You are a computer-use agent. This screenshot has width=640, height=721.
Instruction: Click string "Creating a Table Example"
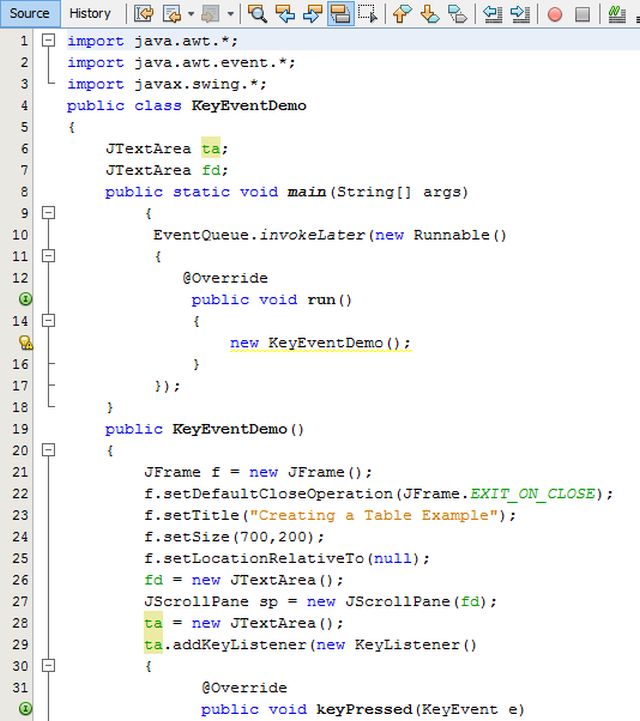pyautogui.click(x=373, y=515)
